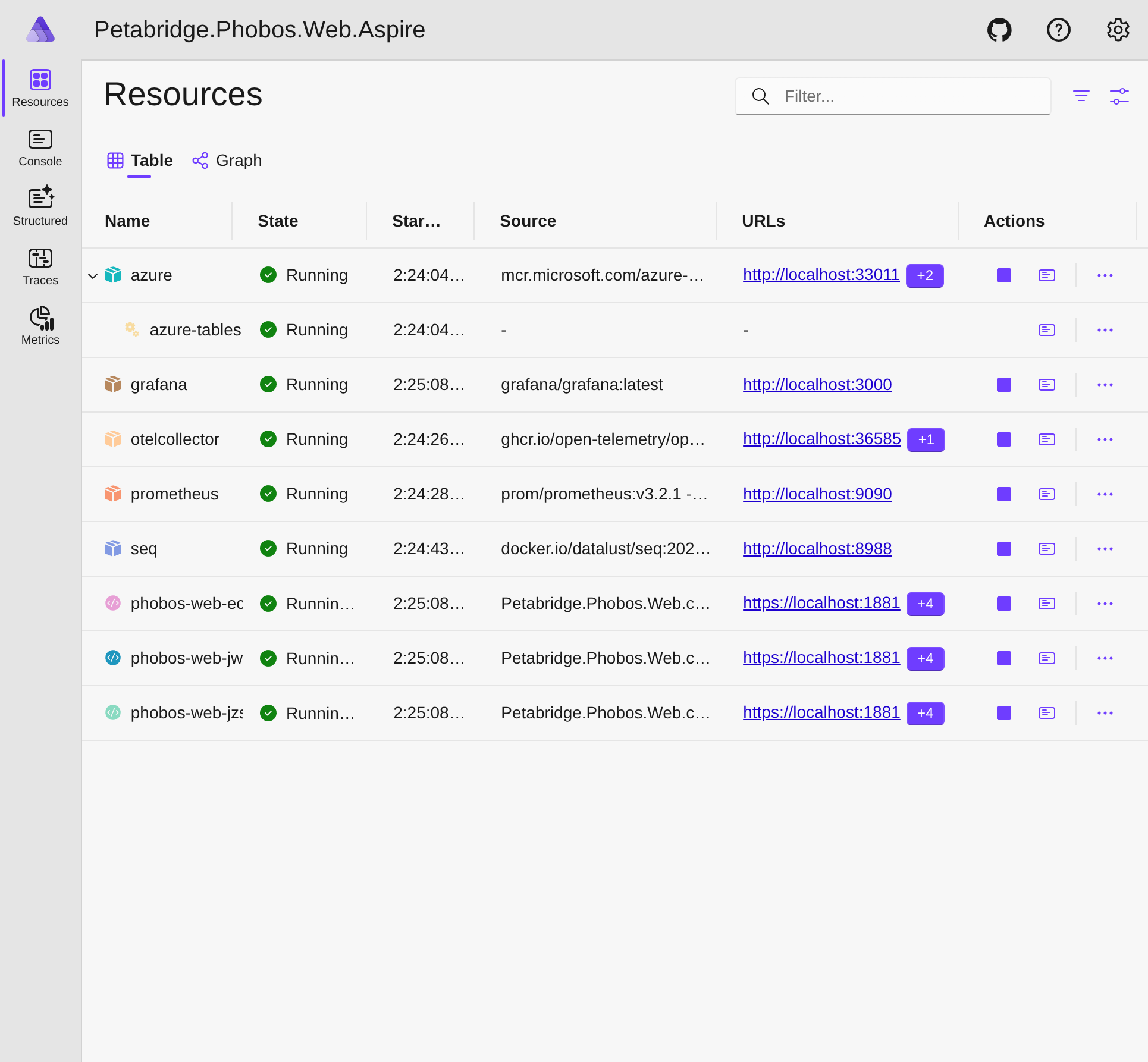
Task: Open the Traces sidebar page
Action: 40,266
